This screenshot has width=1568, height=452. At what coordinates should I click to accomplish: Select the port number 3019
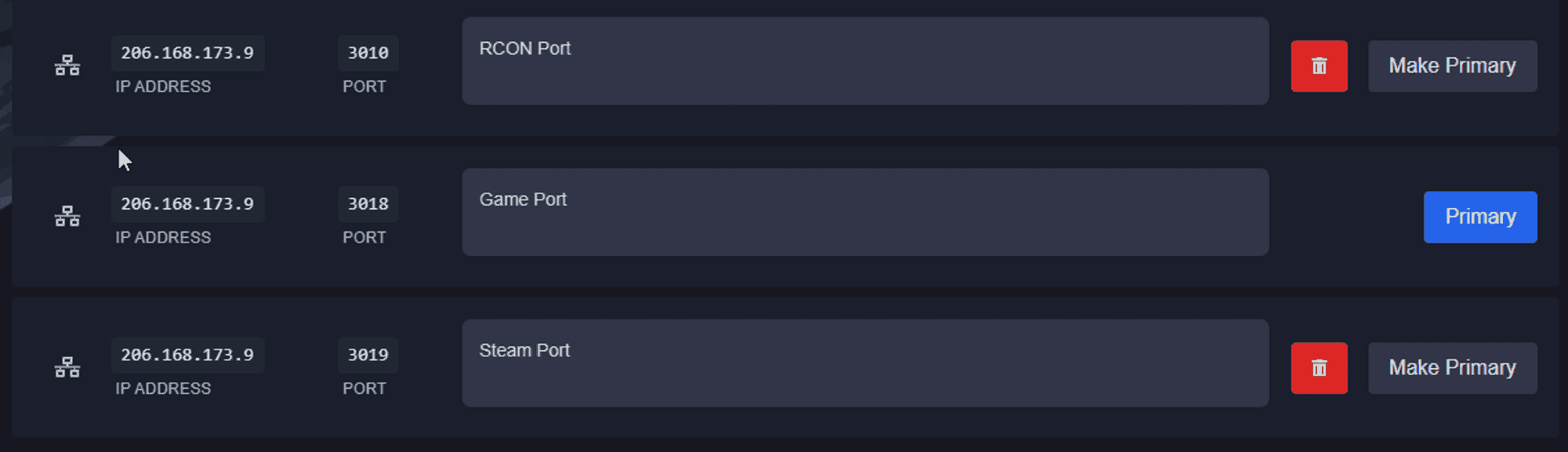368,355
